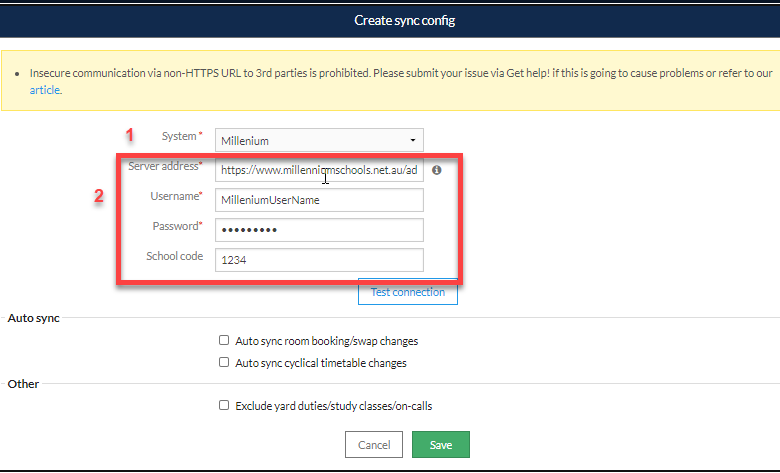Image resolution: width=780 pixels, height=473 pixels.
Task: Cancel the sync config dialog
Action: coord(374,445)
